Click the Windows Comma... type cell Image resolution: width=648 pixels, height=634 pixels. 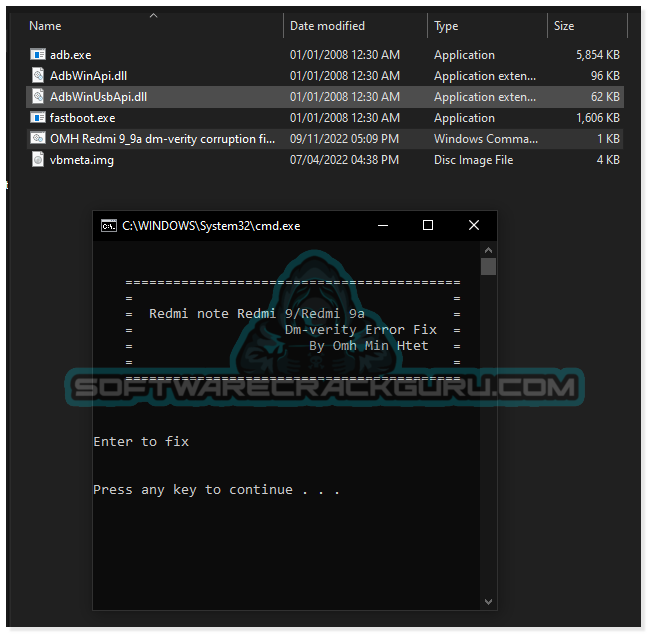click(x=486, y=139)
